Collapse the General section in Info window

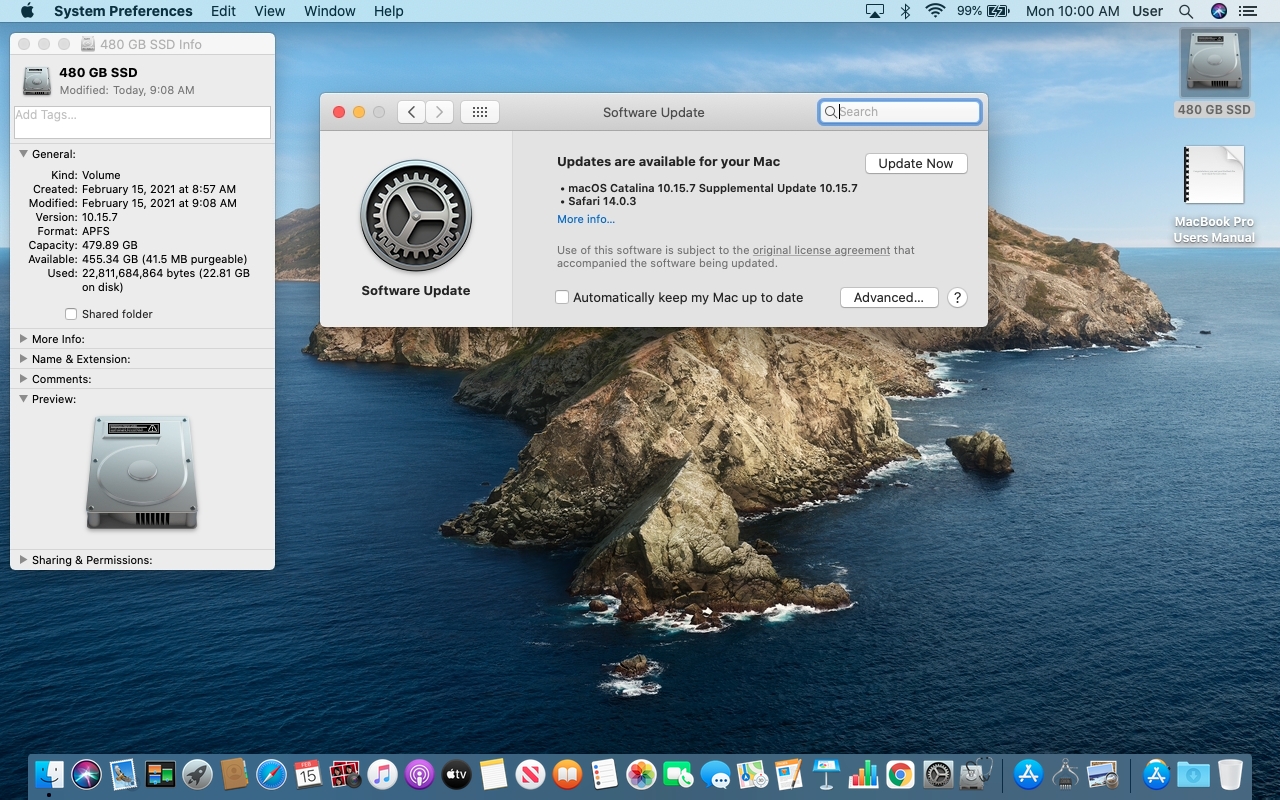coord(23,154)
